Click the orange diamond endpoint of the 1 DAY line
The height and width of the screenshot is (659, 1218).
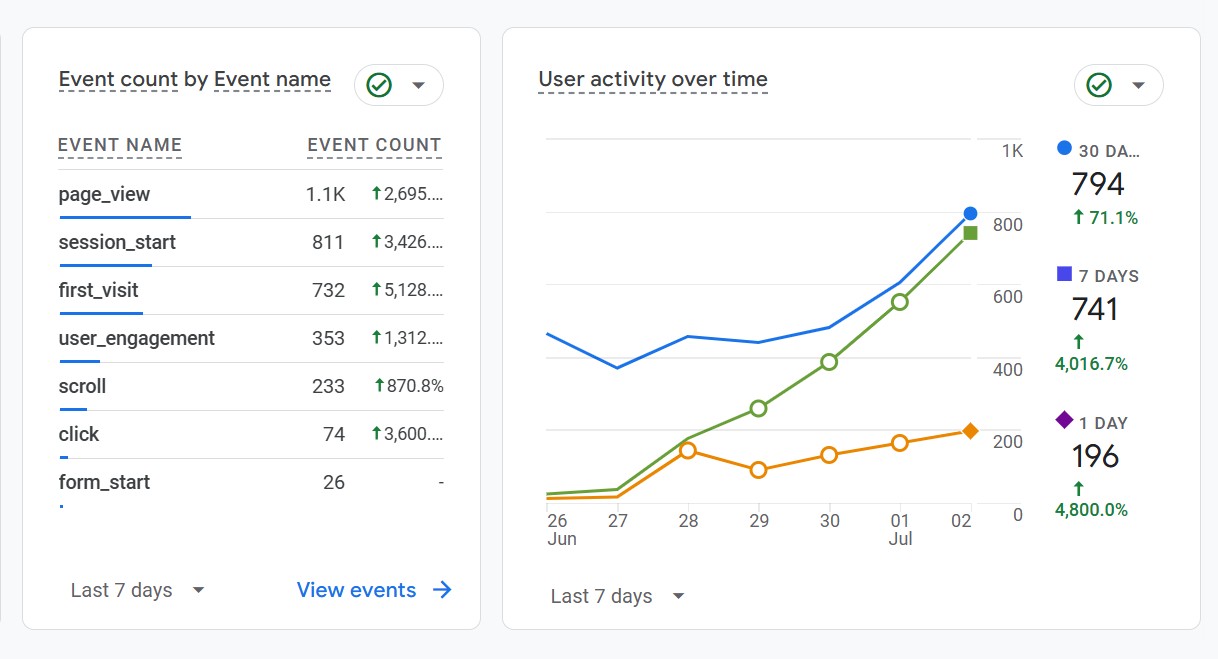[970, 431]
